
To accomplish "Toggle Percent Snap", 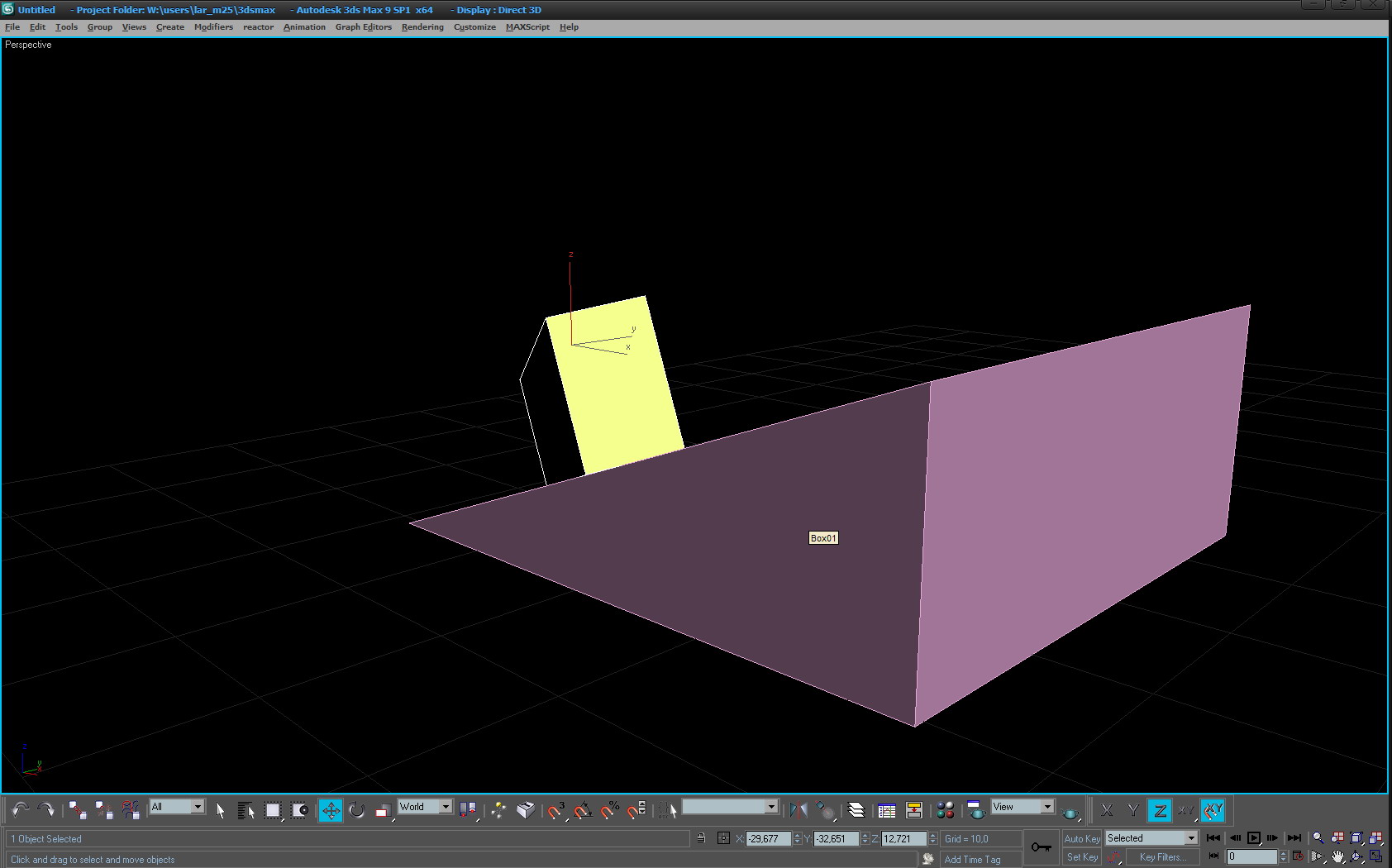I will (610, 810).
